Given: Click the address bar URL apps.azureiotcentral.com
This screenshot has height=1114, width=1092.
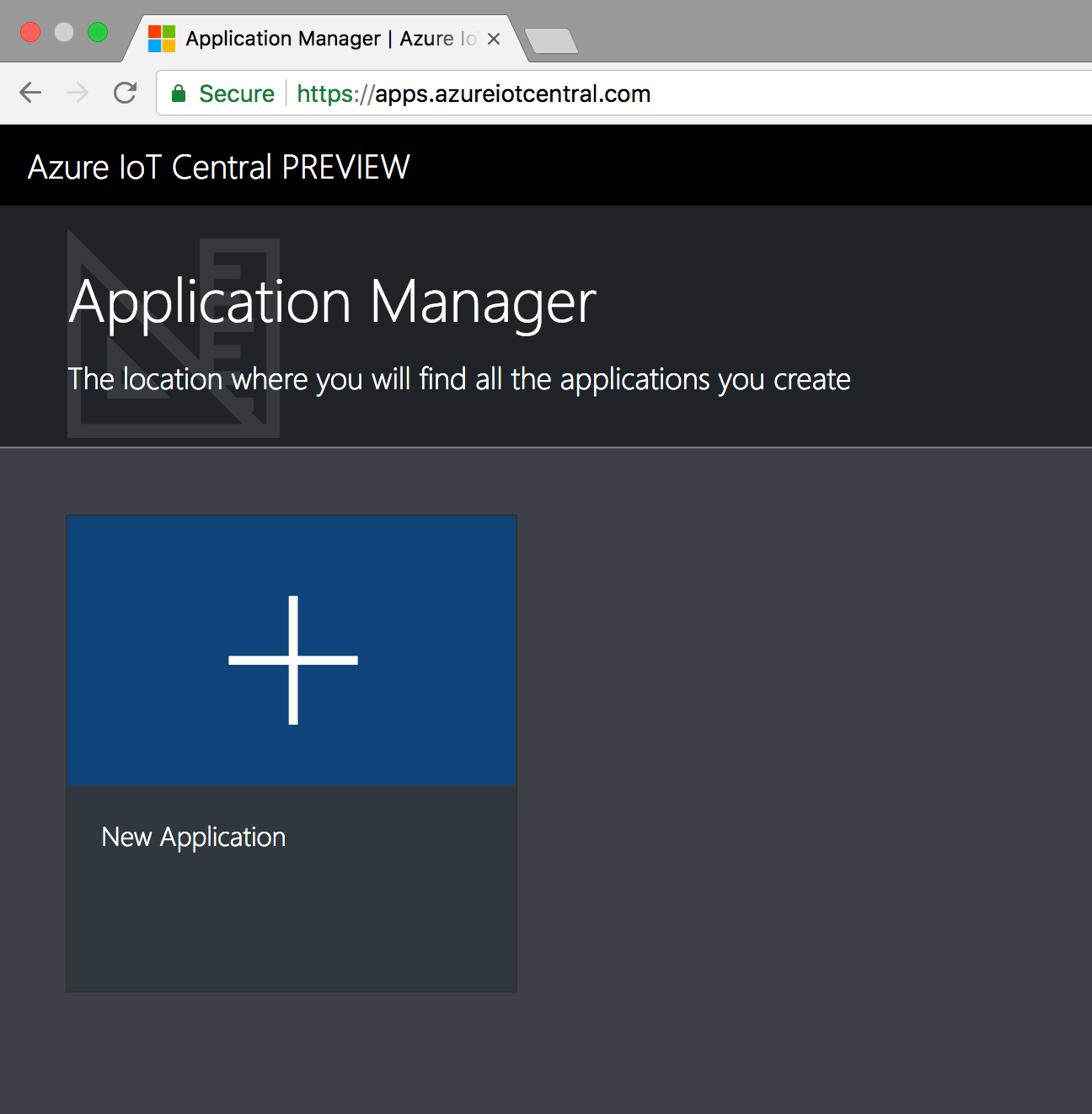Looking at the screenshot, I should 474,94.
